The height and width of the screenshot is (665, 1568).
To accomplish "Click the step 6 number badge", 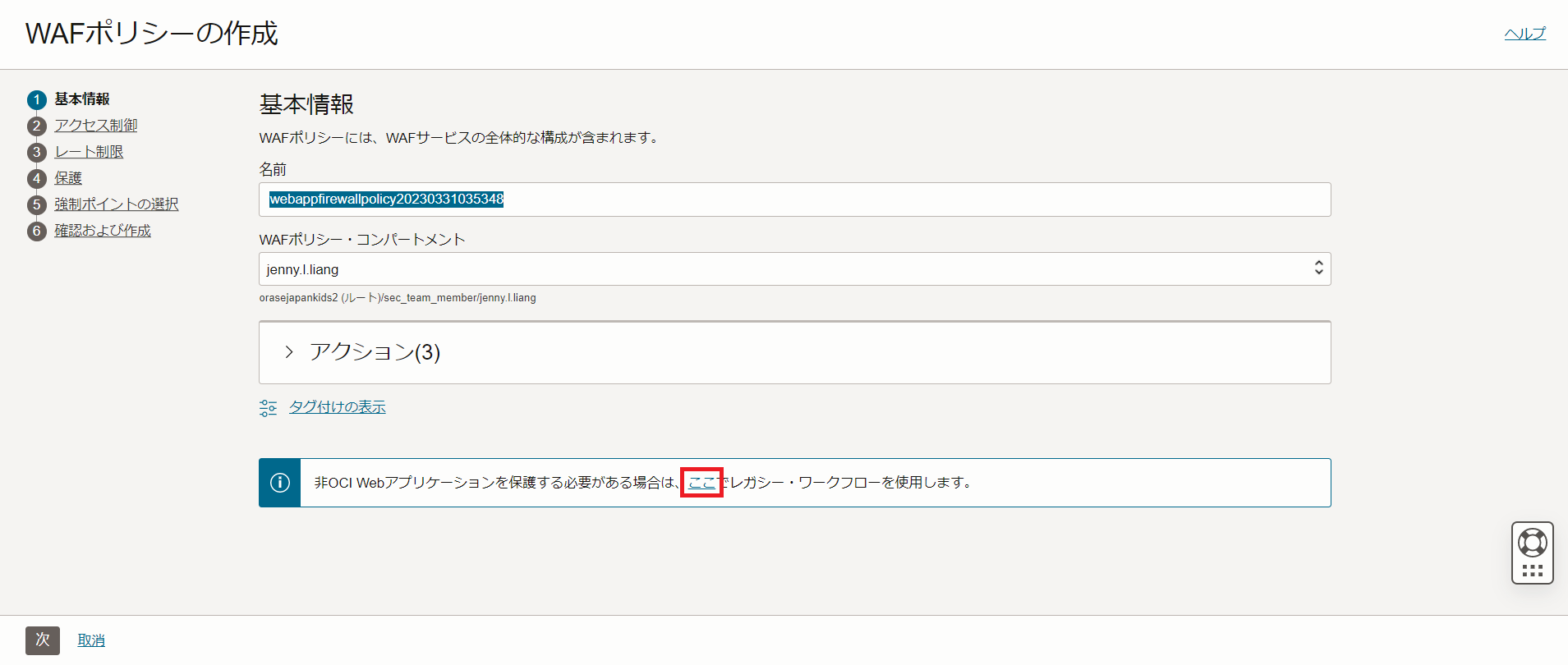I will (36, 232).
